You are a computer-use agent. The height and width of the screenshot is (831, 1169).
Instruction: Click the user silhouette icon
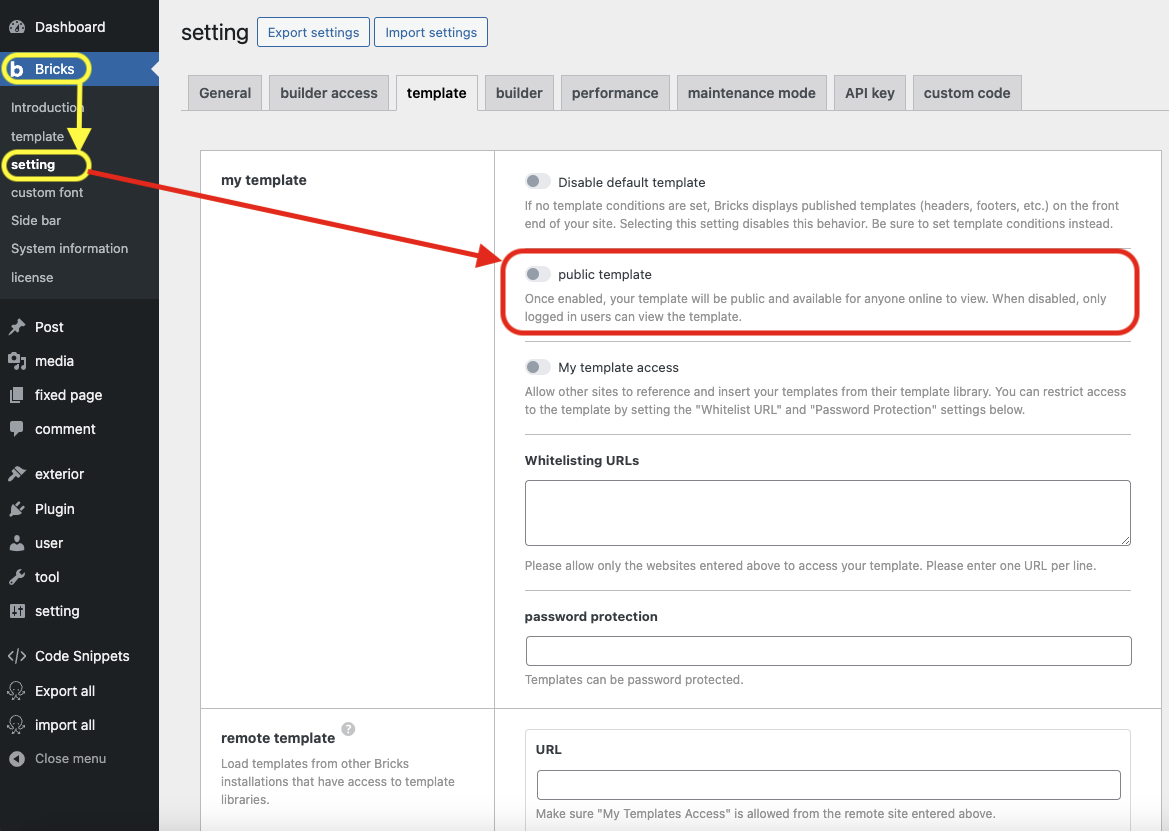tap(17, 543)
